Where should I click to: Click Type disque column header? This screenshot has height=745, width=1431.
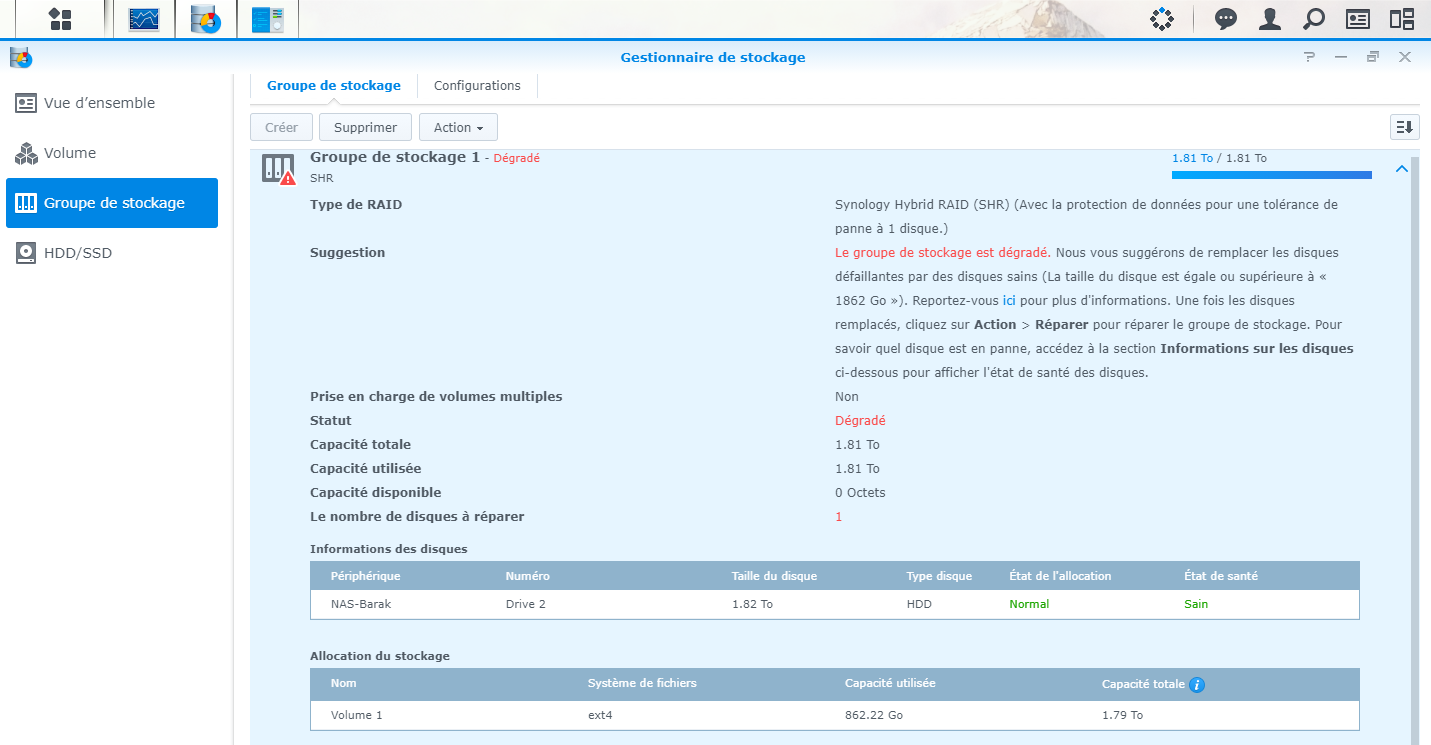939,576
